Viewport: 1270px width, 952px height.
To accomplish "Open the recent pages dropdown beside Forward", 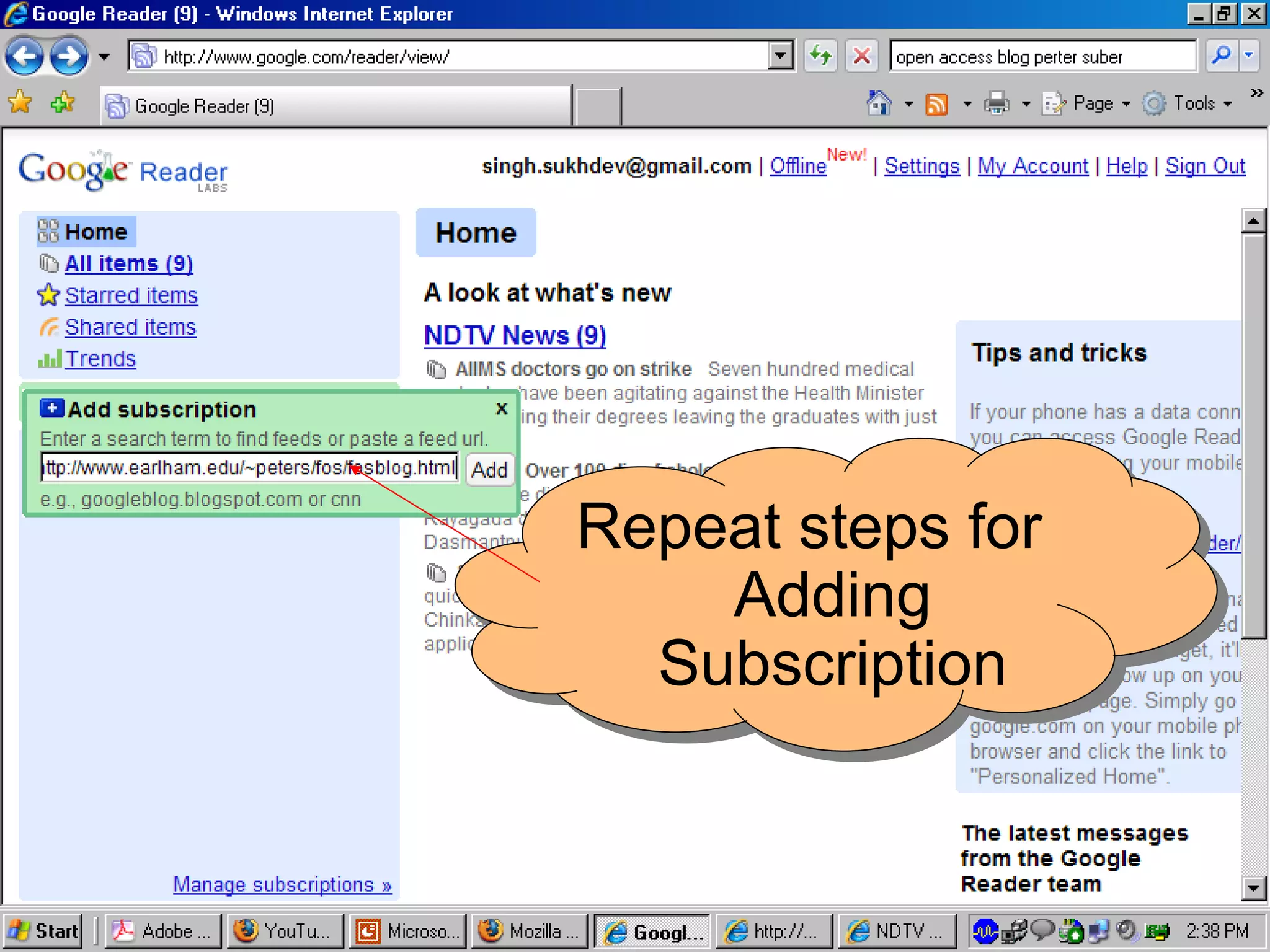I will [104, 57].
